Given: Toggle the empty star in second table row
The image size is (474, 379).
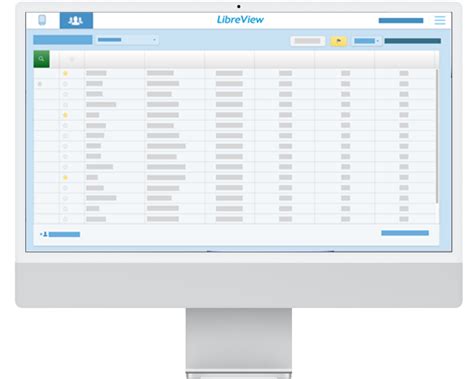Looking at the screenshot, I should point(65,84).
